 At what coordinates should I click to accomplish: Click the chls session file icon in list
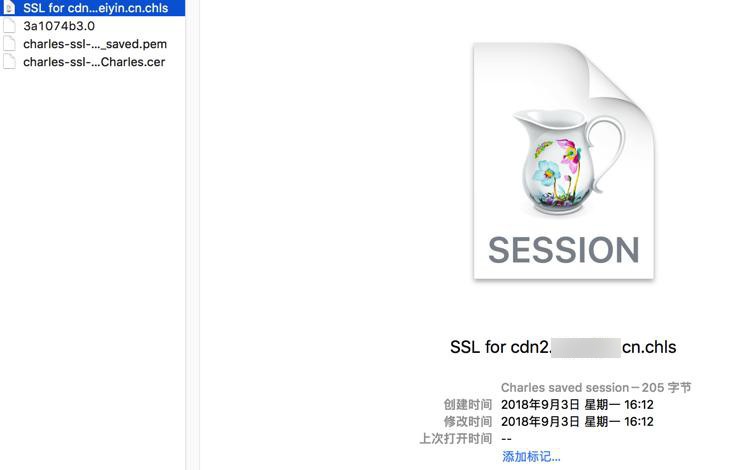9,8
